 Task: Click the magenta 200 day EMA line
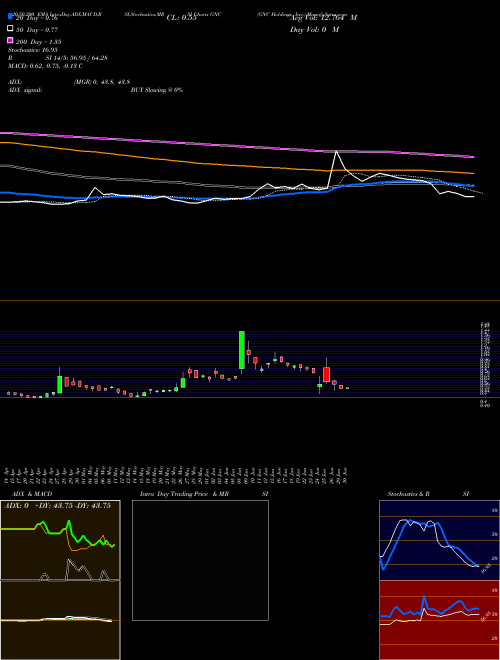pos(236,145)
